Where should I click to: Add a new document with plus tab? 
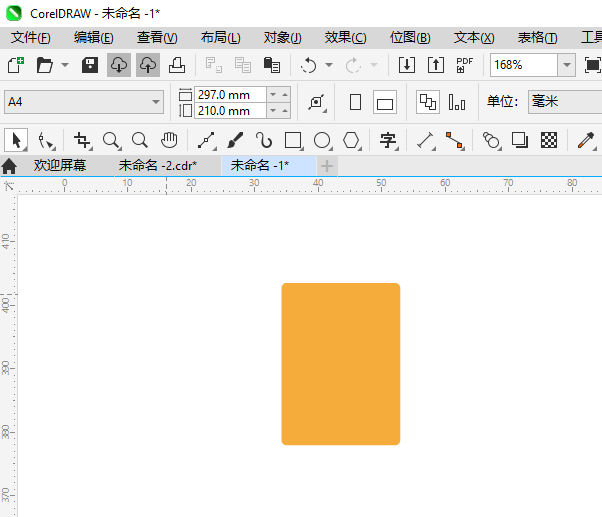(x=327, y=166)
